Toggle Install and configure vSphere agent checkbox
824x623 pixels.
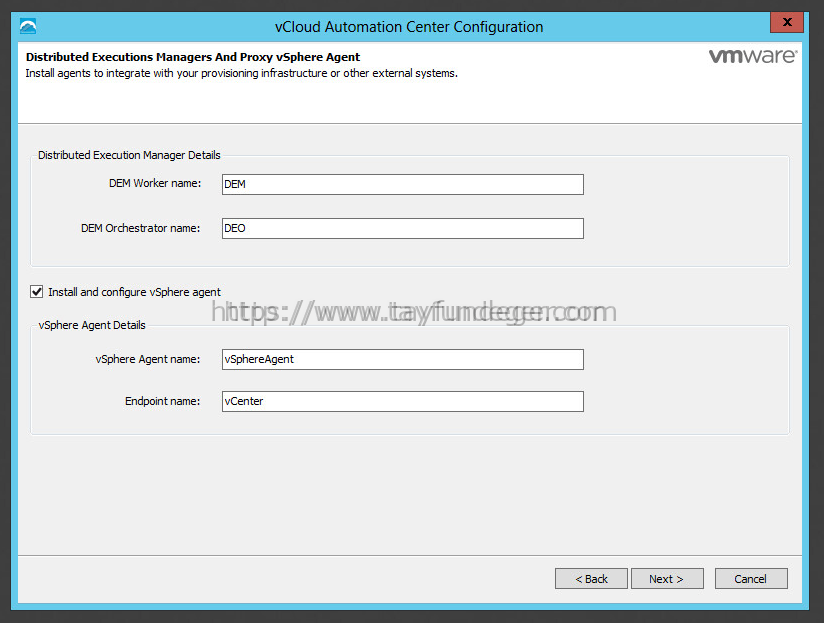pyautogui.click(x=36, y=292)
